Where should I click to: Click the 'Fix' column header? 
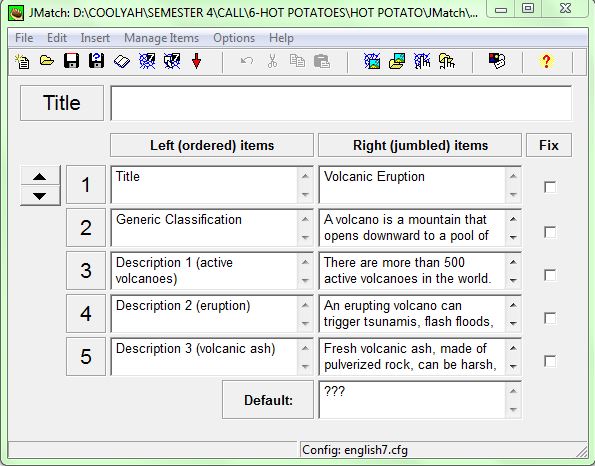(x=549, y=145)
